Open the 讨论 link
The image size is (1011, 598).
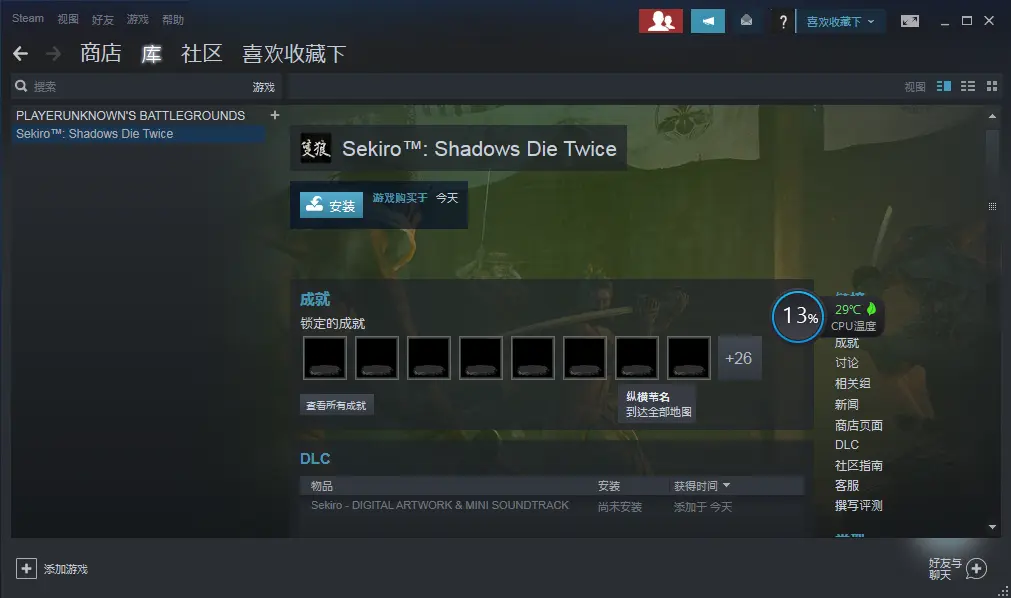(x=847, y=363)
